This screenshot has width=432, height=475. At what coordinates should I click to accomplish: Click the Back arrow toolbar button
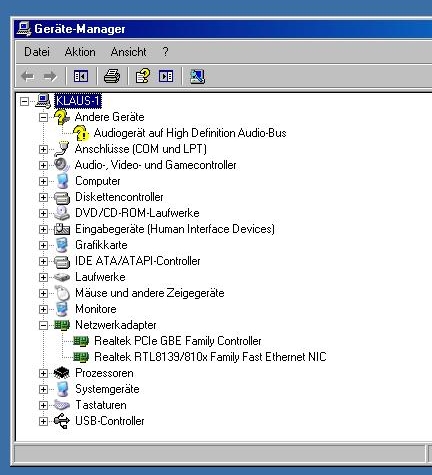click(x=27, y=76)
